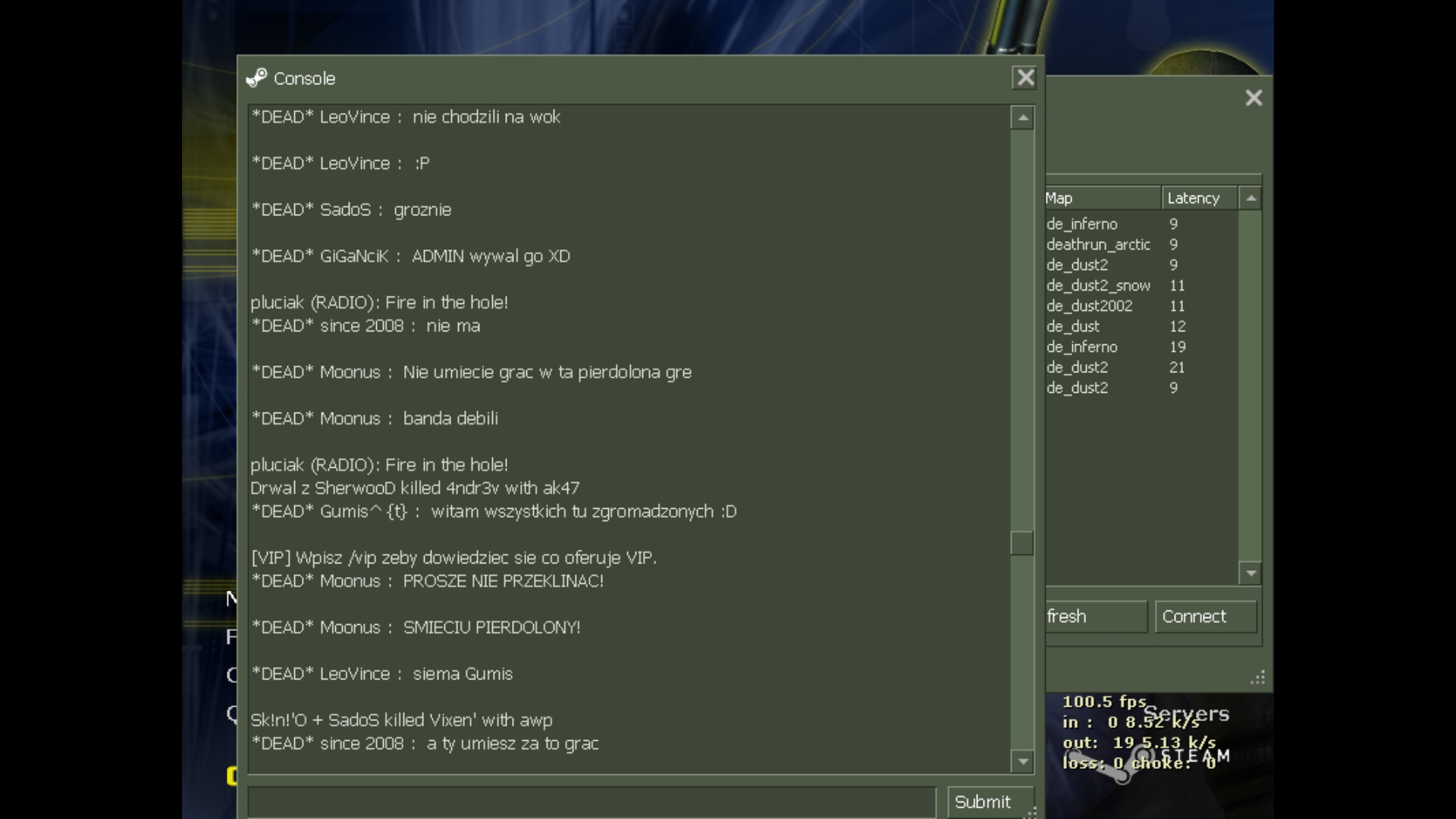Select the de_dust2_snow server row
1456x819 pixels.
tap(1098, 285)
